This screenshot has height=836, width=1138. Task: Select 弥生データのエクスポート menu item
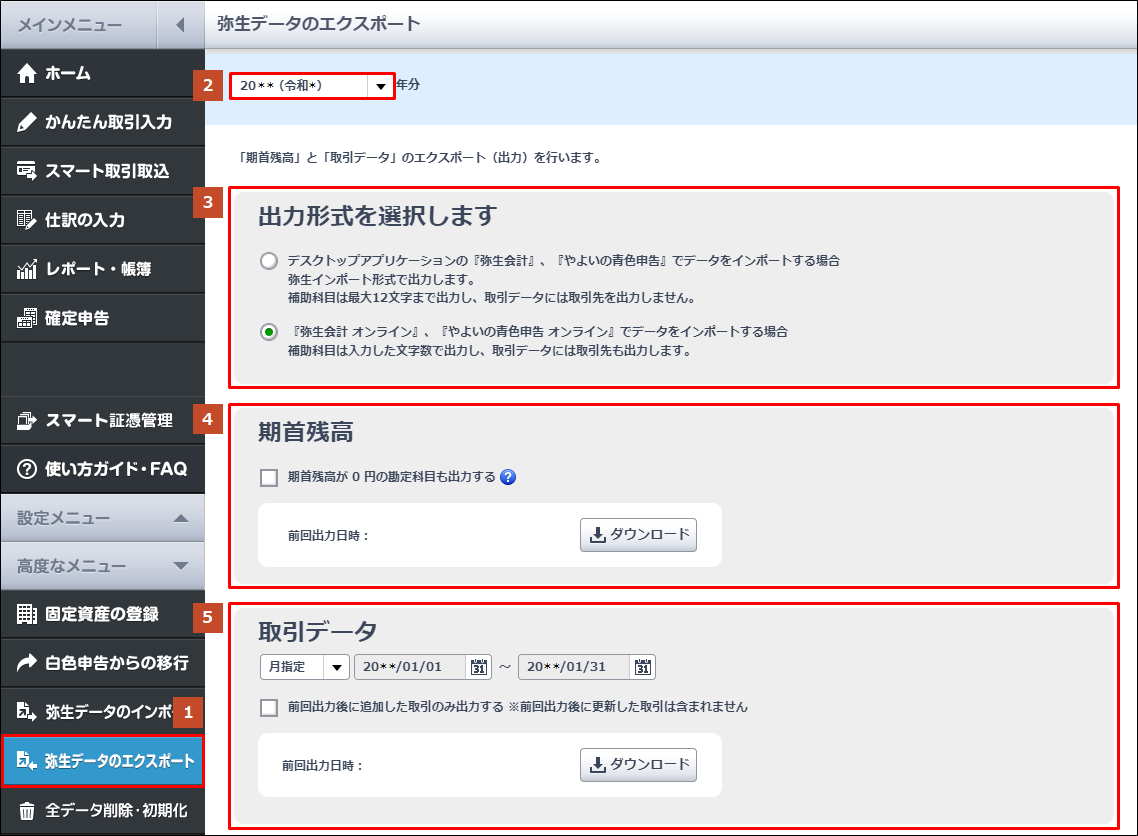point(102,761)
